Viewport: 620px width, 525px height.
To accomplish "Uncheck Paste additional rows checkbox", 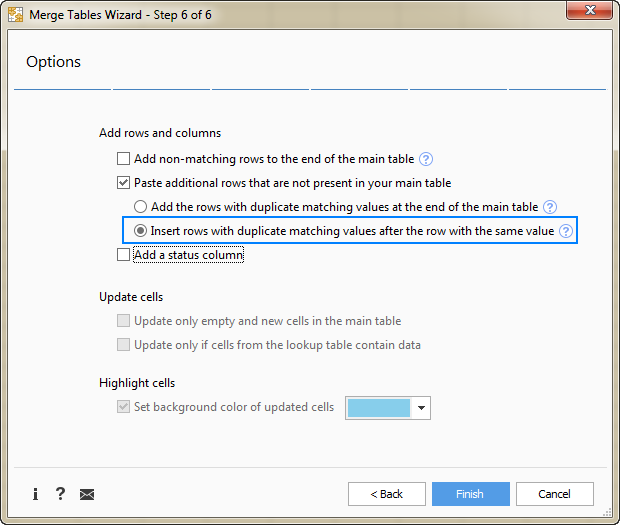I will point(124,183).
